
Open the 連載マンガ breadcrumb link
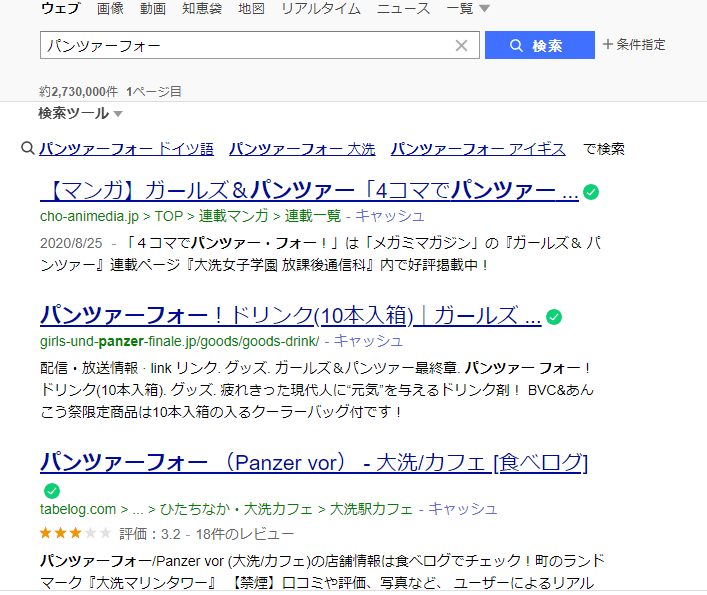(x=234, y=216)
